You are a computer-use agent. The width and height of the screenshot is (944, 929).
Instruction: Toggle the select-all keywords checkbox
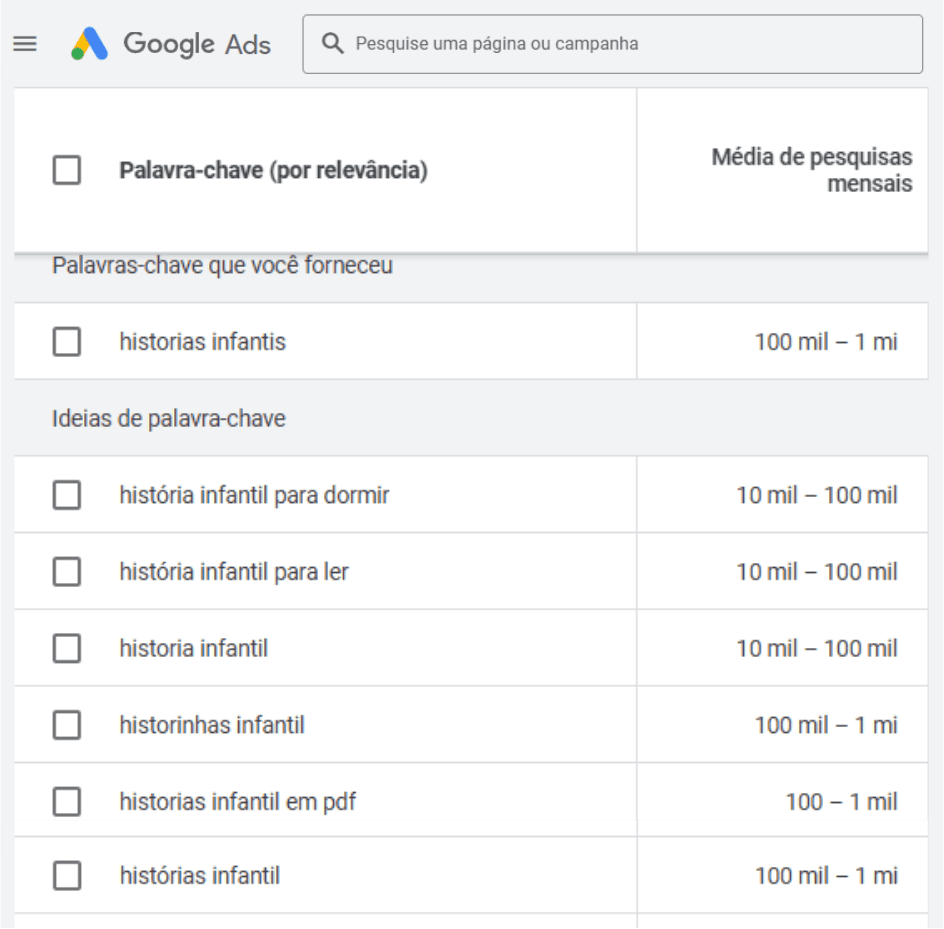click(x=67, y=171)
